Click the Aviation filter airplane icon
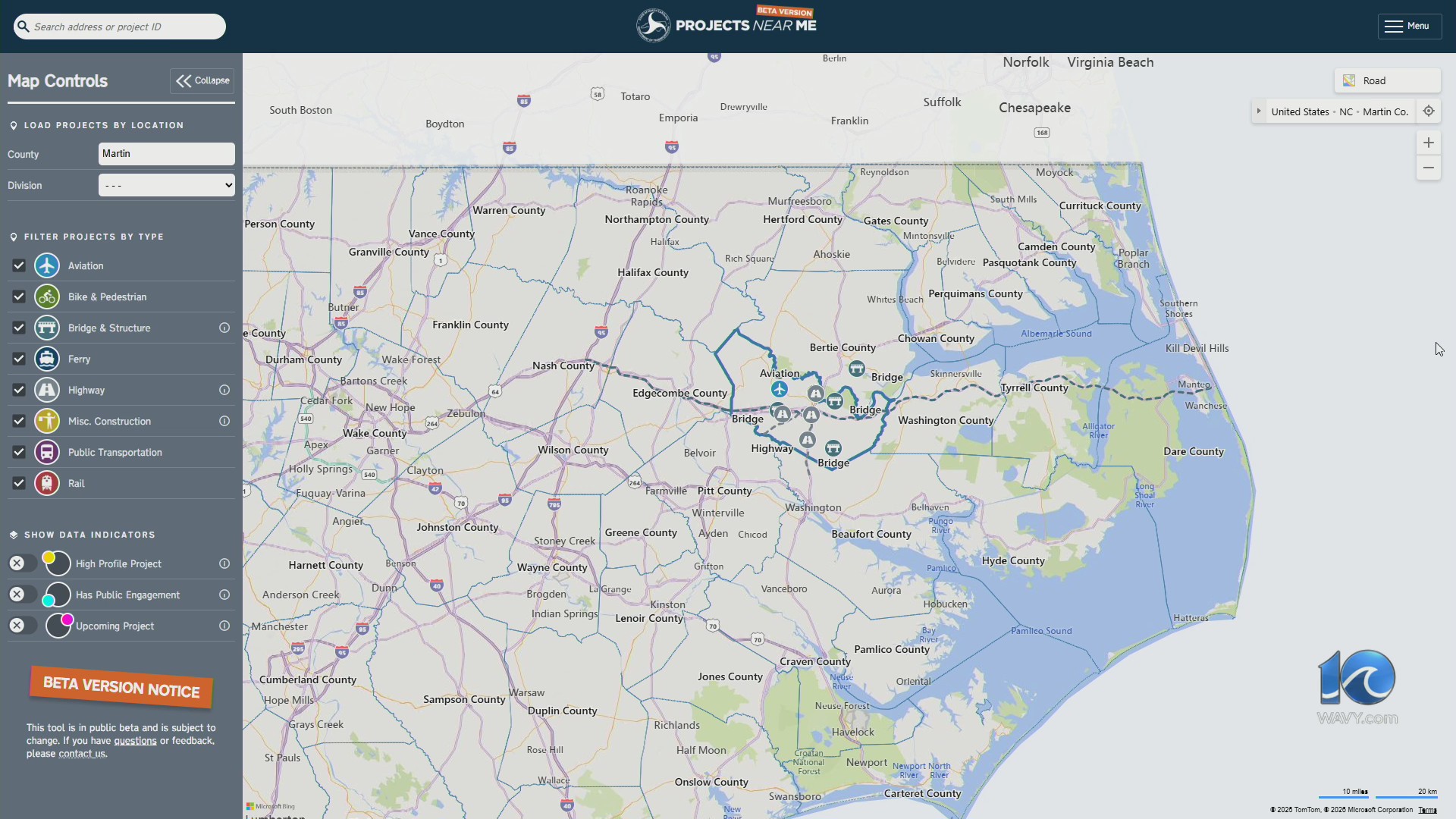The image size is (1456, 819). pyautogui.click(x=47, y=266)
